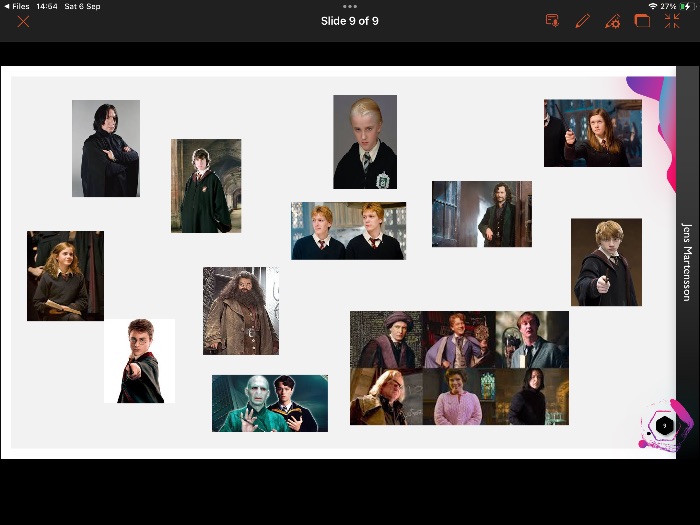Select the bald pale figure in green robes image

click(x=270, y=403)
